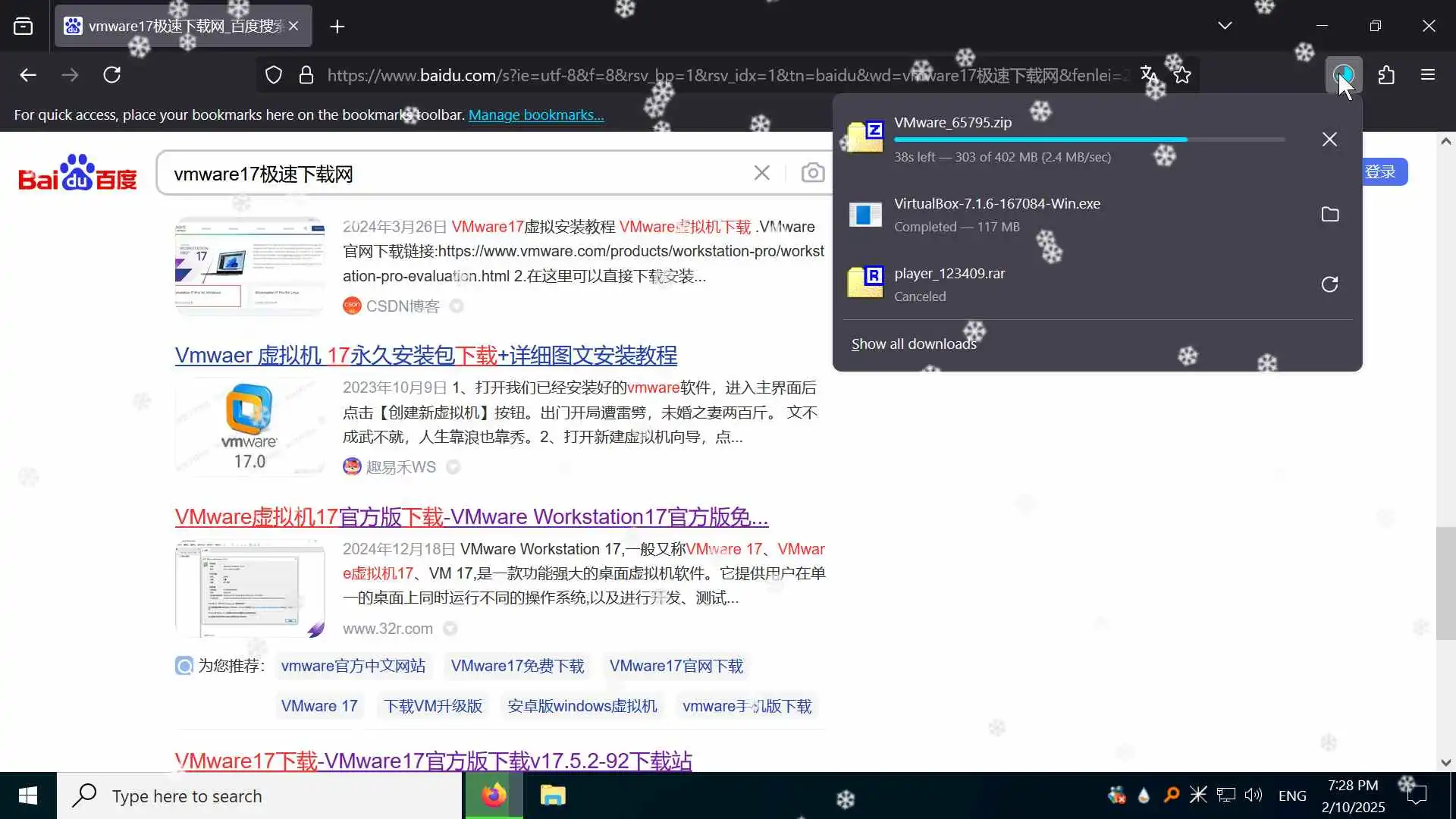The image size is (1456, 819).
Task: Click suggested search VMware17免费下载
Action: click(517, 666)
